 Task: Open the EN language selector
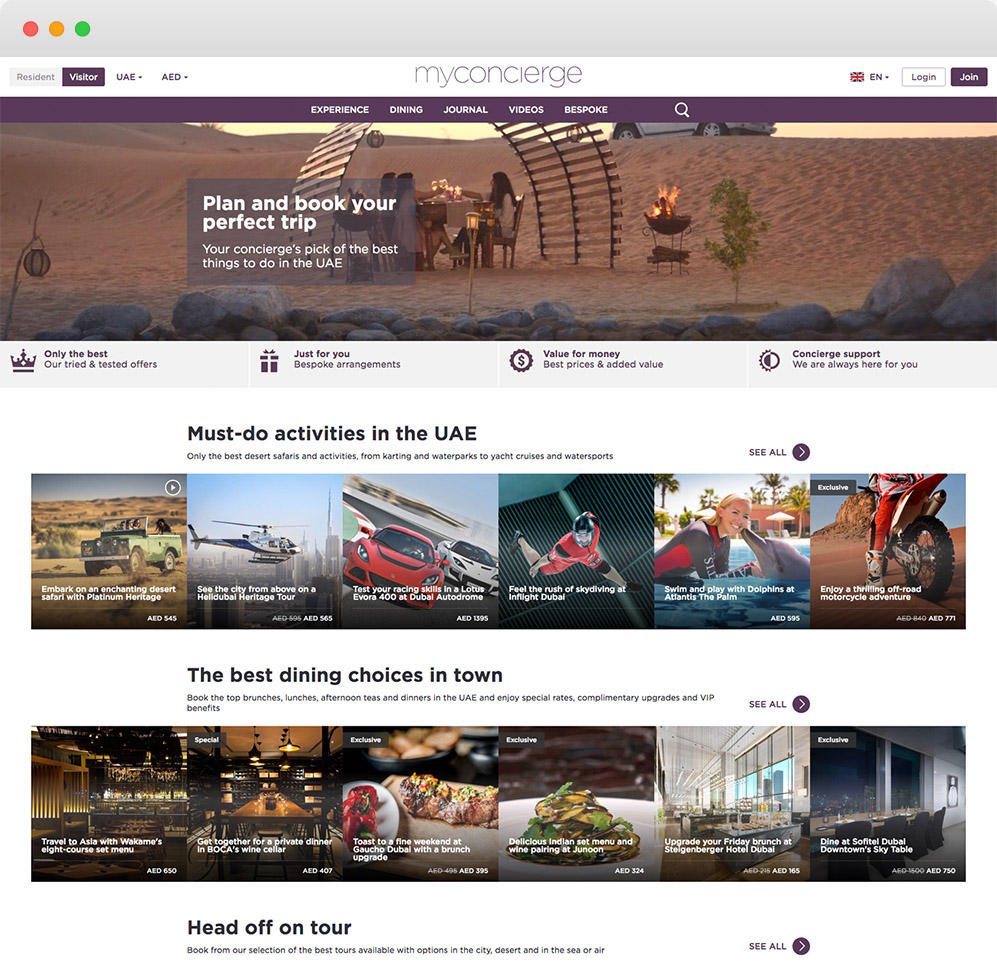[x=869, y=77]
